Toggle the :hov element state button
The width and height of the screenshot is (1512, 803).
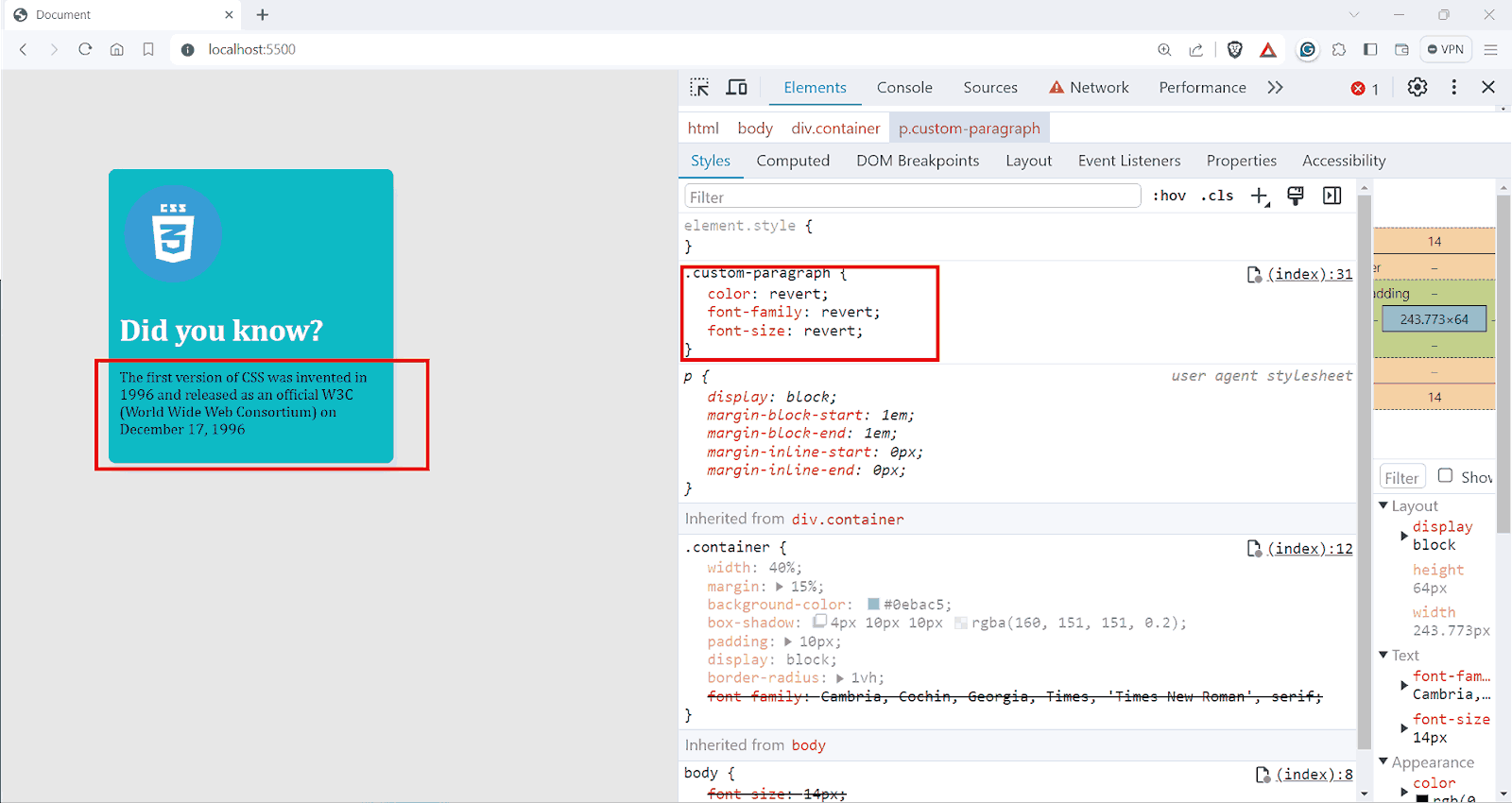click(x=1169, y=196)
